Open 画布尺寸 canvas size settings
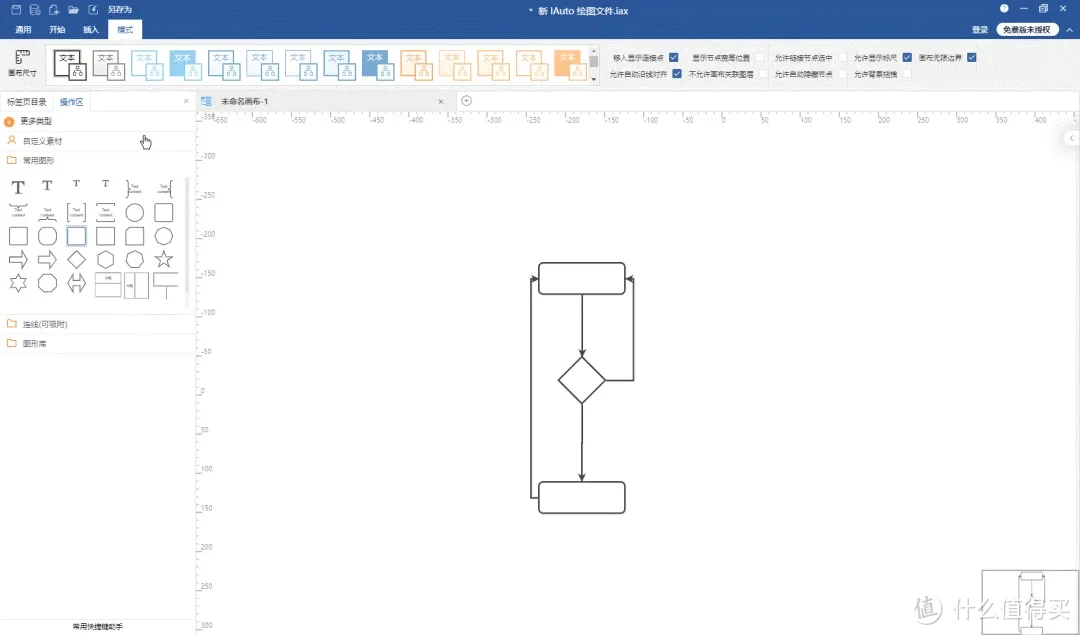 22,63
